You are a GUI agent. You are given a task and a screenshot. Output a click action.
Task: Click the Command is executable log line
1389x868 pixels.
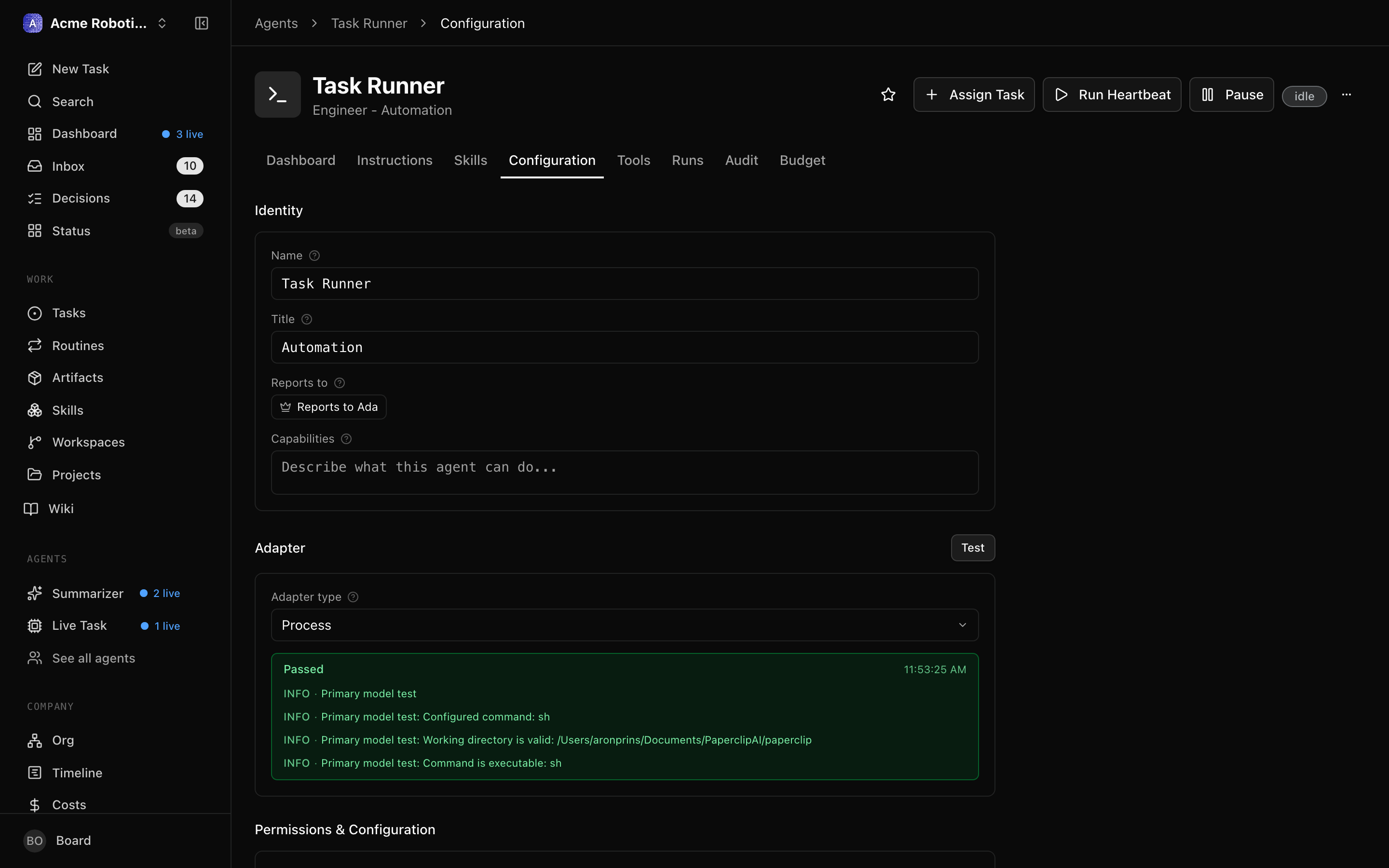[422, 763]
